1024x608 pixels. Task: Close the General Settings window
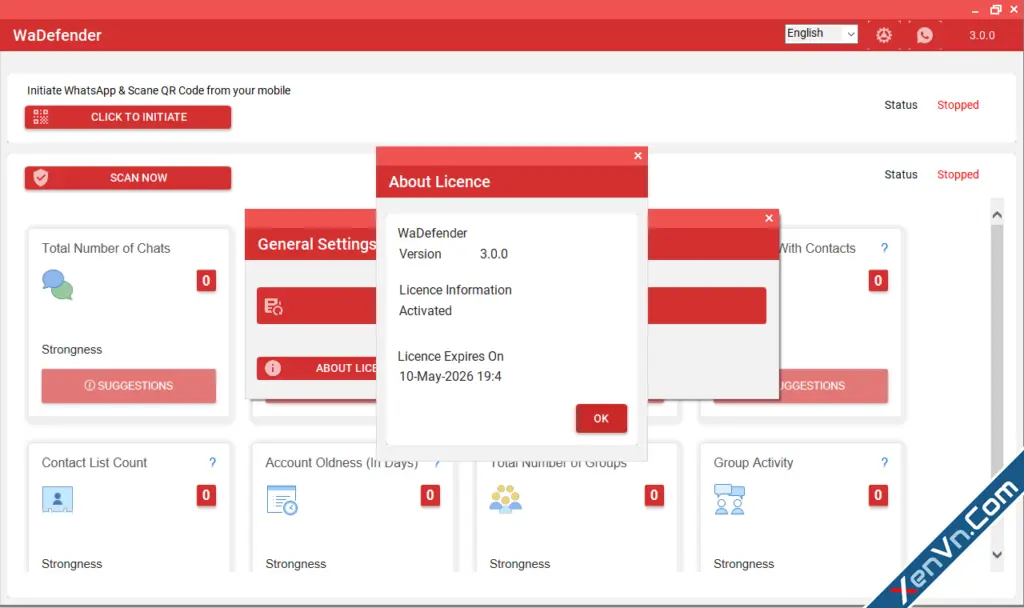[769, 218]
